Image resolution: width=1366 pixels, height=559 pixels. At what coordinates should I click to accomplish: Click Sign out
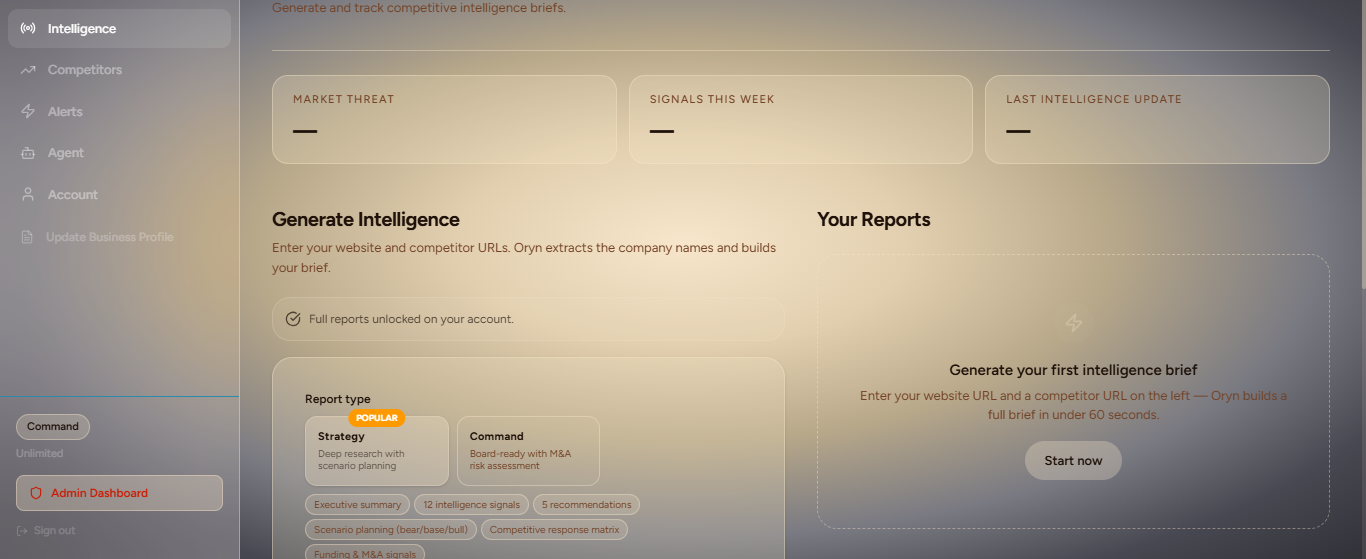[x=46, y=531]
